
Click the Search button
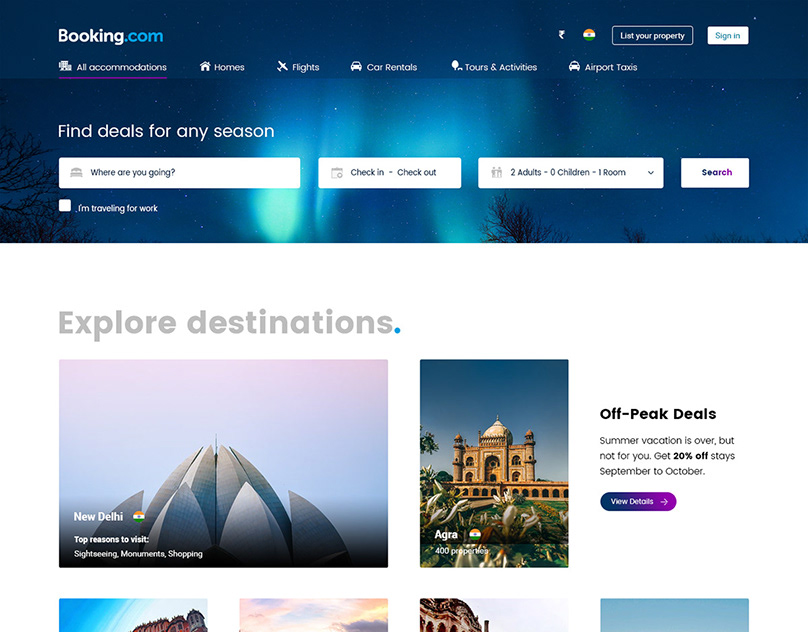[715, 173]
